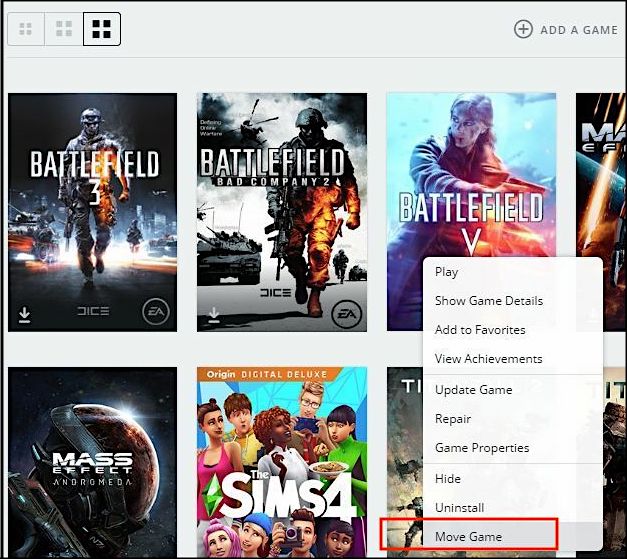The image size is (627, 559).
Task: Open the Sims 4 game tile
Action: click(x=281, y=462)
